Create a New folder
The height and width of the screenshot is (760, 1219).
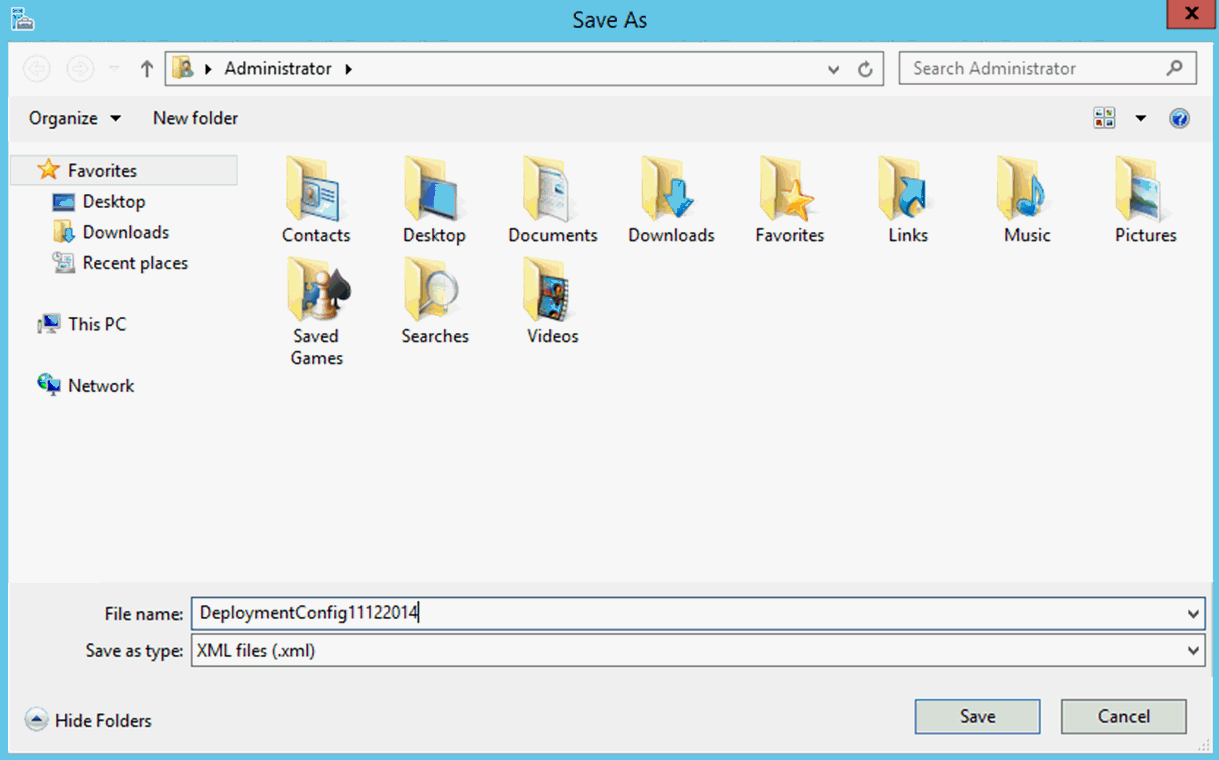195,118
